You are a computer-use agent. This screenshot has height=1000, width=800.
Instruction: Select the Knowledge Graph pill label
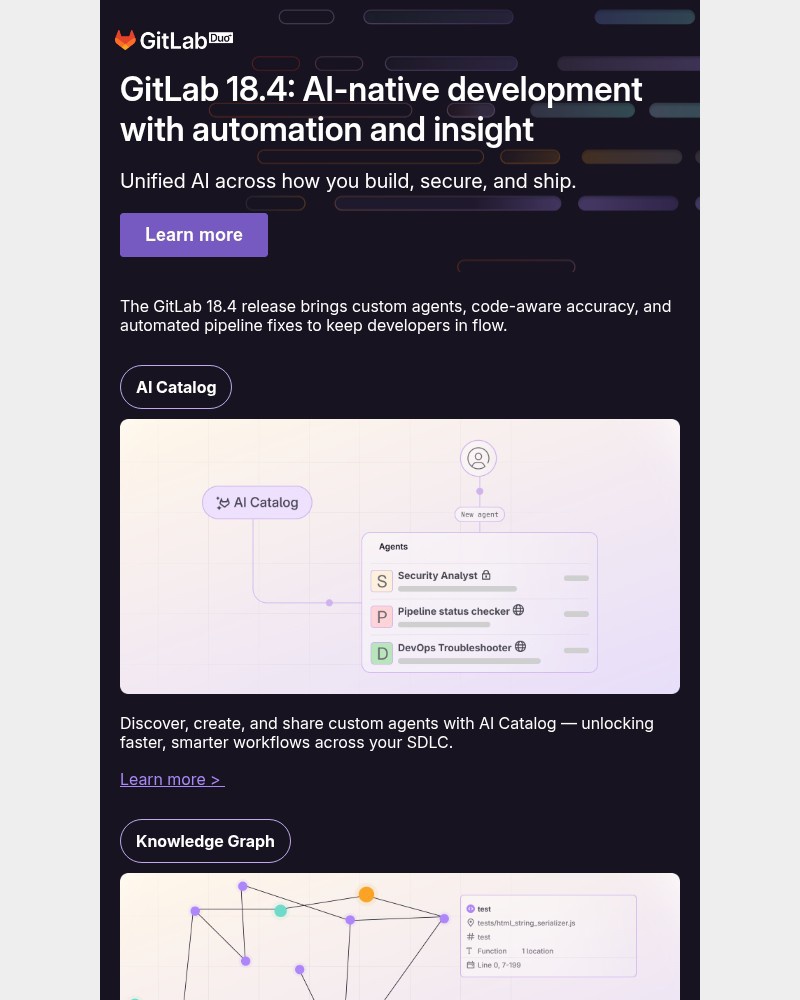coord(205,841)
